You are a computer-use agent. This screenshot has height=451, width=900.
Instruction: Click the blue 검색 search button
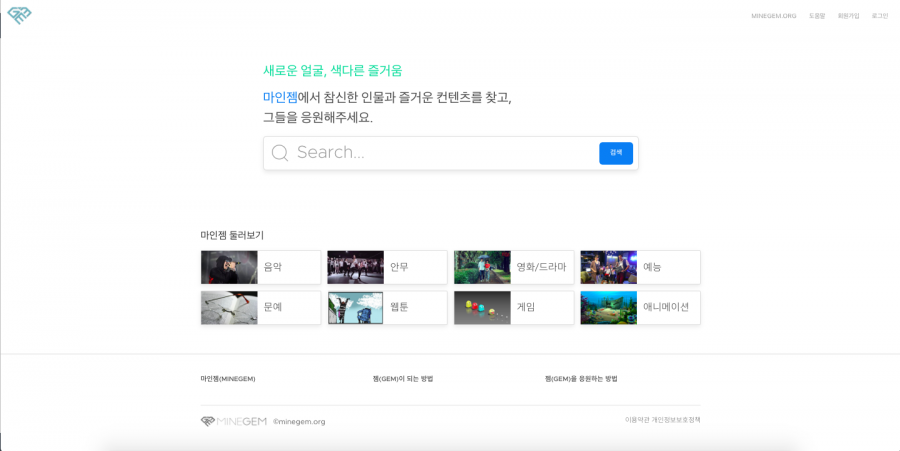tap(616, 153)
